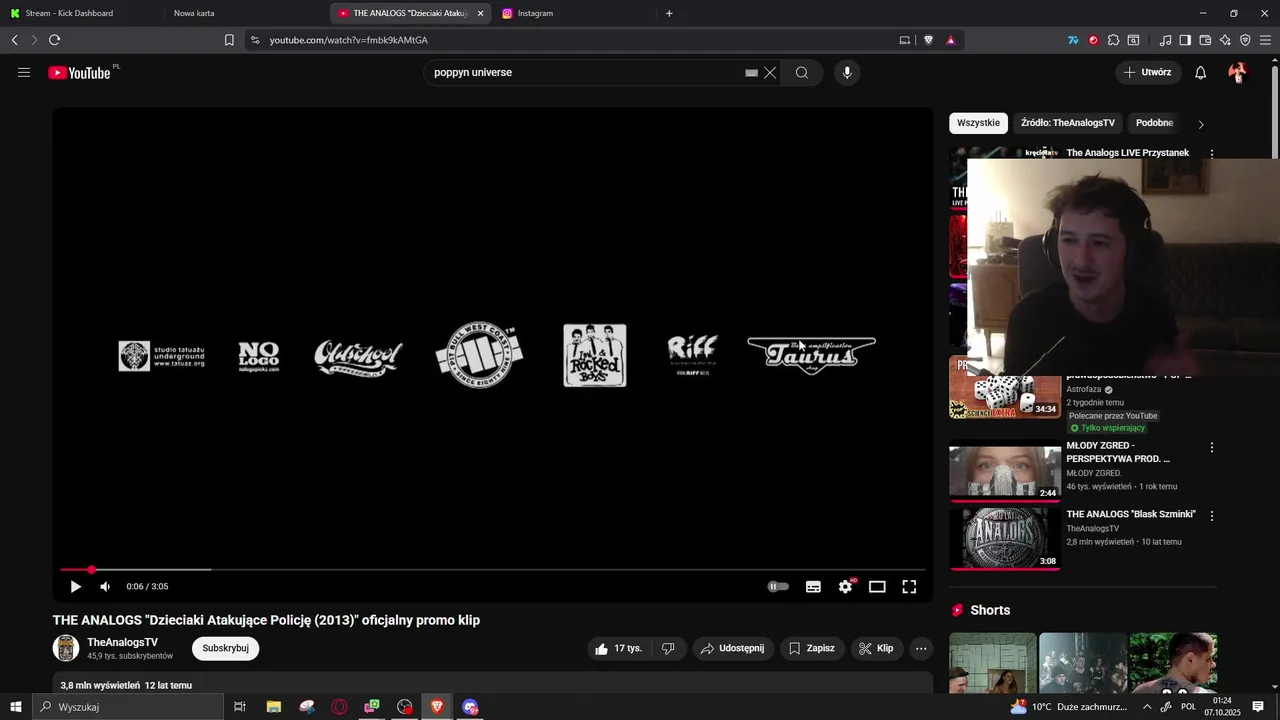Open the browser main menu
The image size is (1280, 720).
tap(1266, 40)
